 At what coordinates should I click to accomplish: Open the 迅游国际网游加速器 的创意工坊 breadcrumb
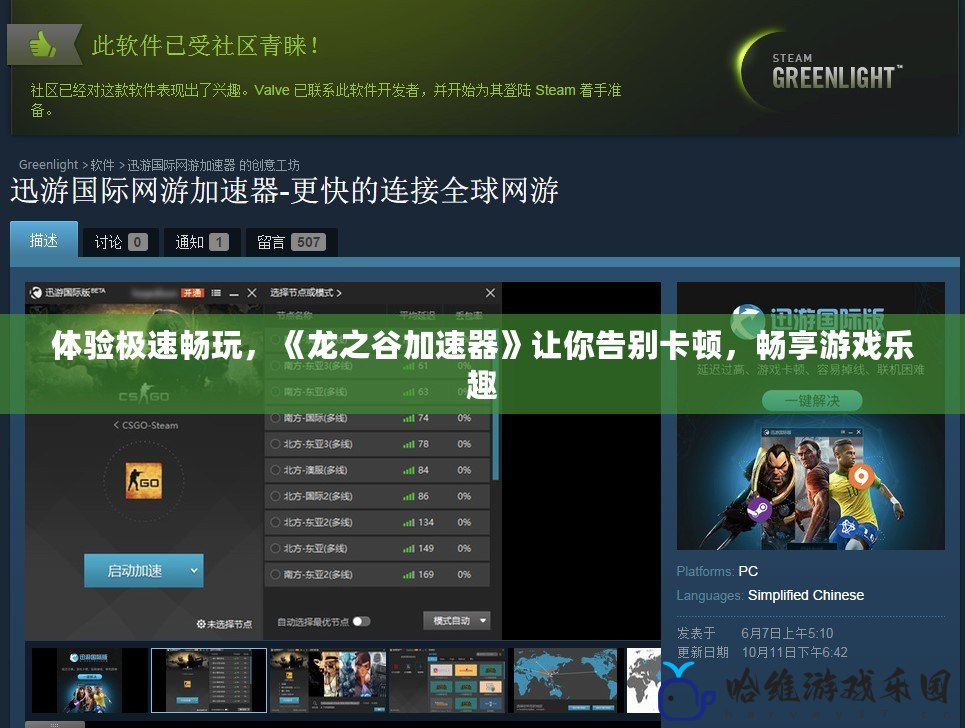213,165
